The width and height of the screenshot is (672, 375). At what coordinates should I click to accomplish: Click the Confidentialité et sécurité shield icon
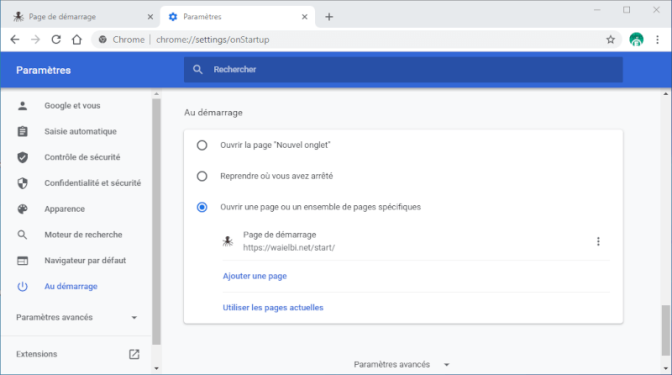[22, 183]
